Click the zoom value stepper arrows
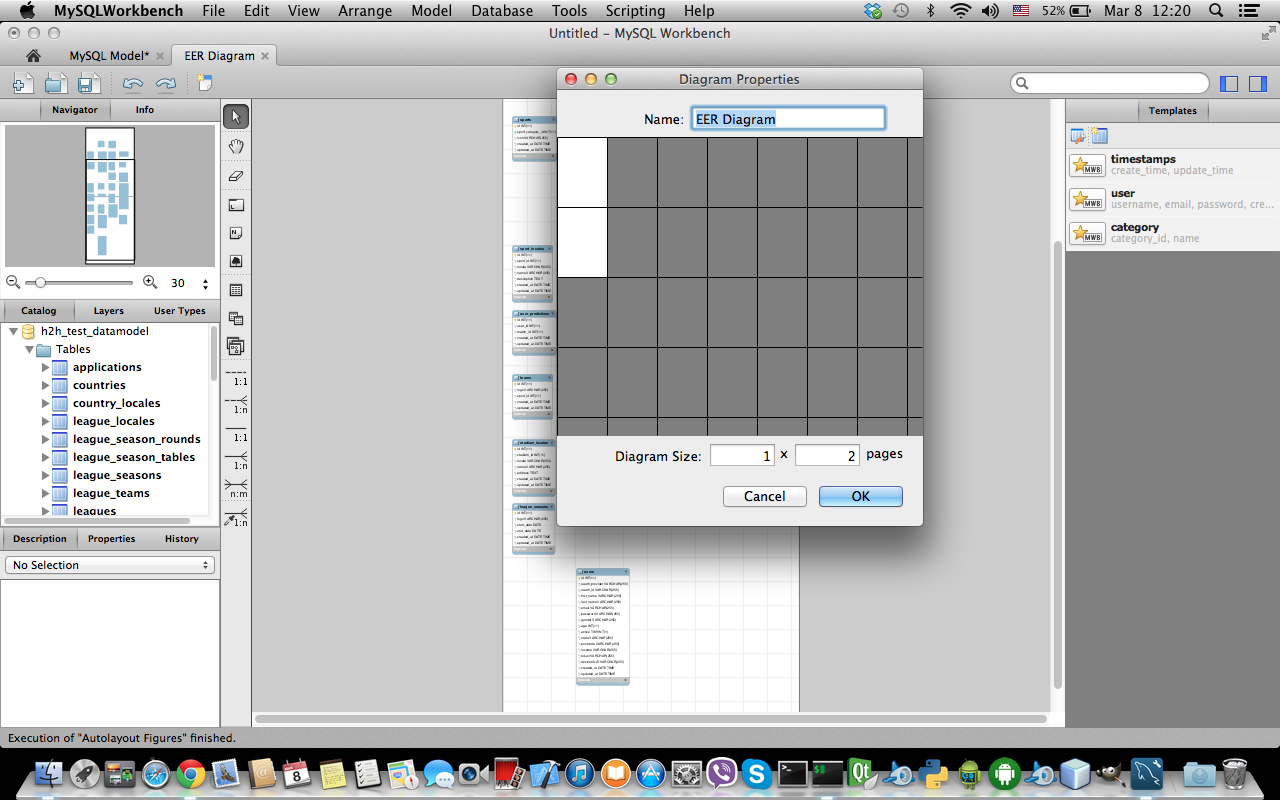The width and height of the screenshot is (1280, 800). [x=206, y=284]
